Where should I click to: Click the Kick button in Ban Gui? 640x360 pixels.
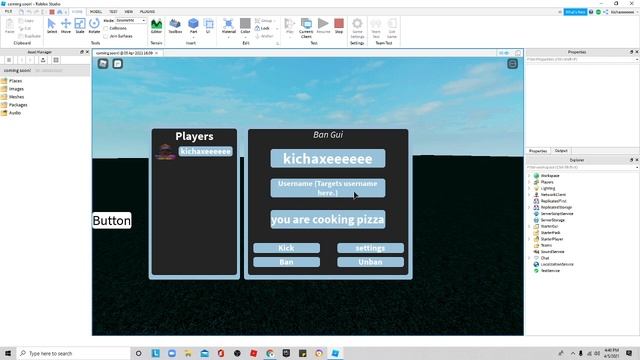(287, 248)
